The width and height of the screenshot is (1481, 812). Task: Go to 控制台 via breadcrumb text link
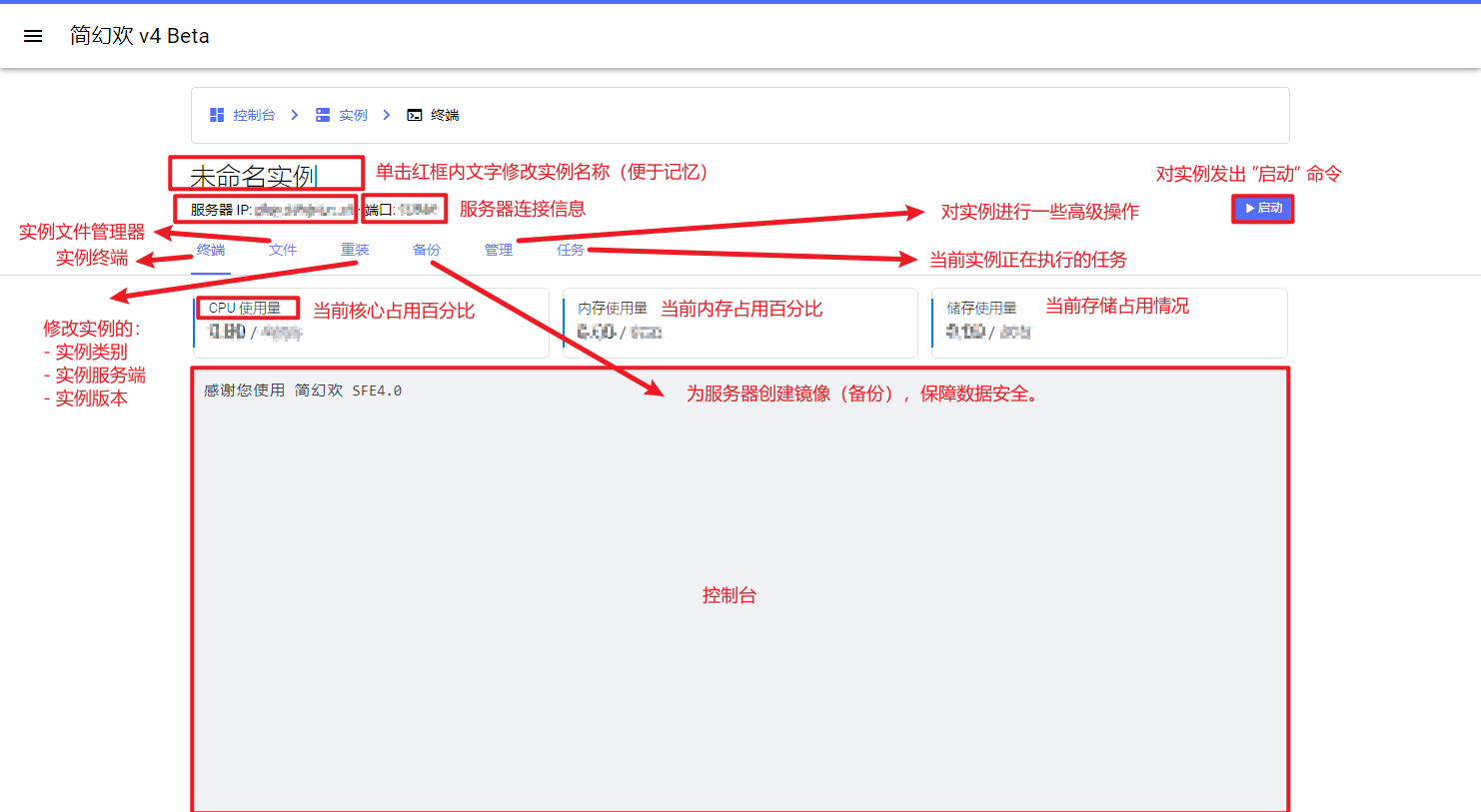pos(254,115)
